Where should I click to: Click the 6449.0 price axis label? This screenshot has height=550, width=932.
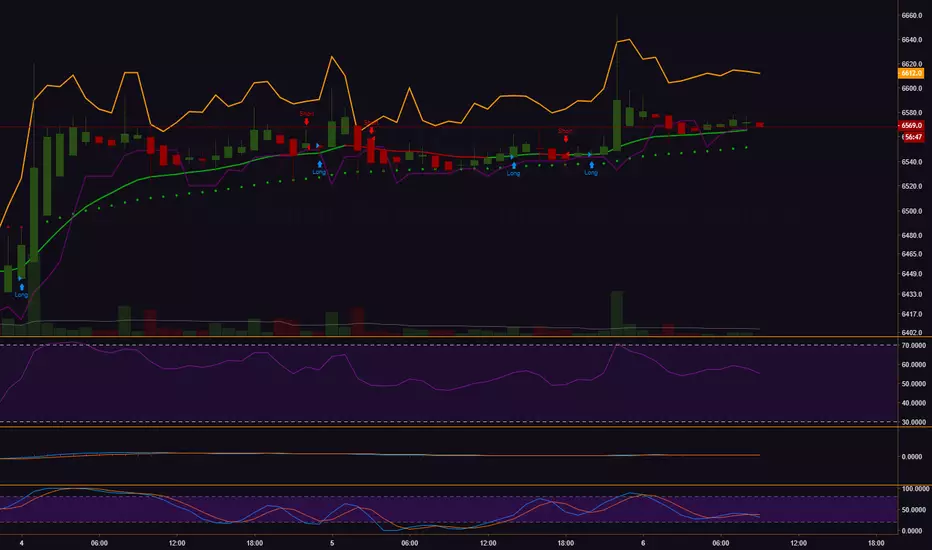point(912,274)
